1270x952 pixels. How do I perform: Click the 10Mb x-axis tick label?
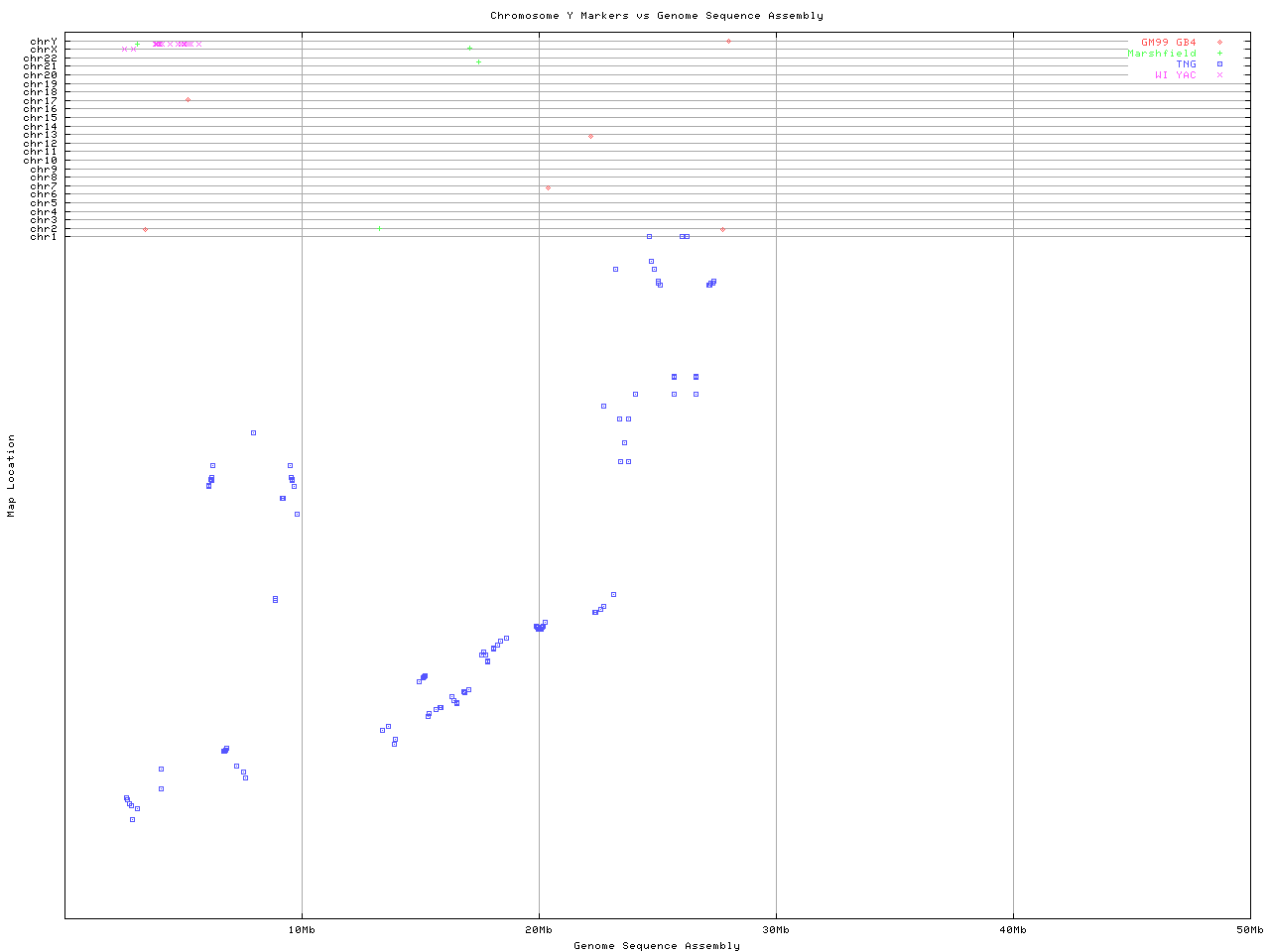[x=302, y=930]
